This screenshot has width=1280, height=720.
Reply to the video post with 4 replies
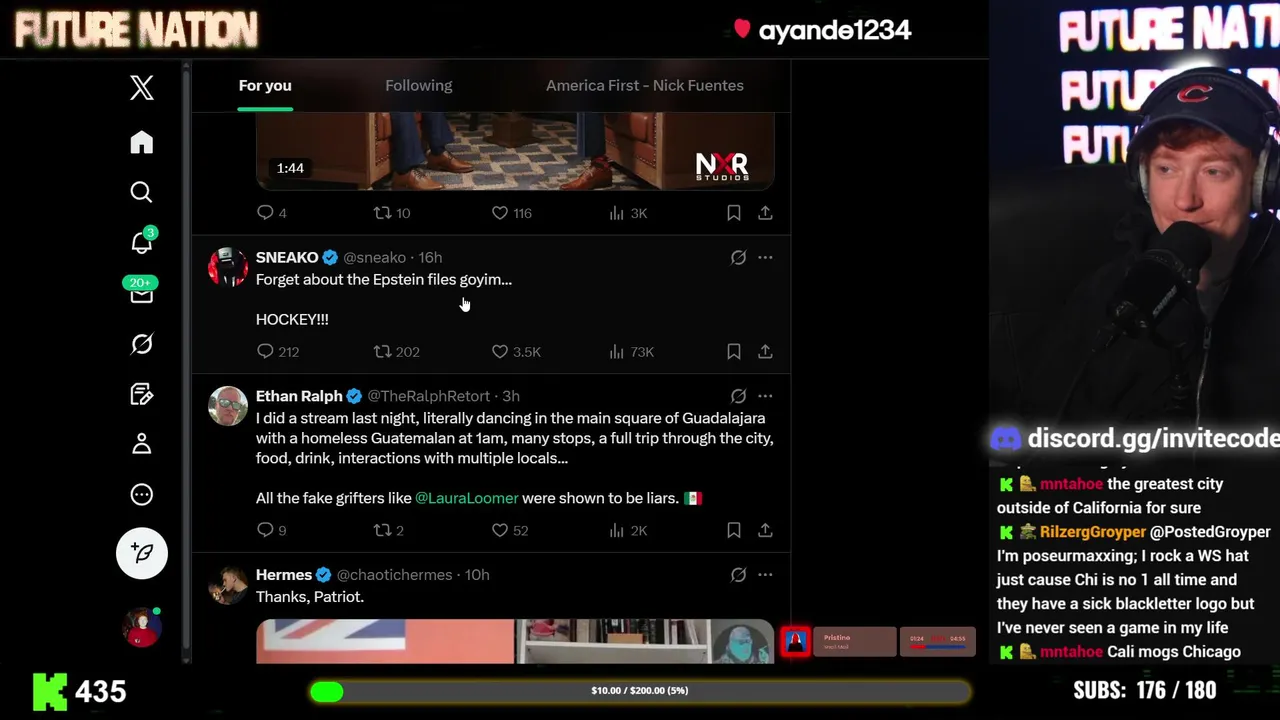[x=265, y=213]
